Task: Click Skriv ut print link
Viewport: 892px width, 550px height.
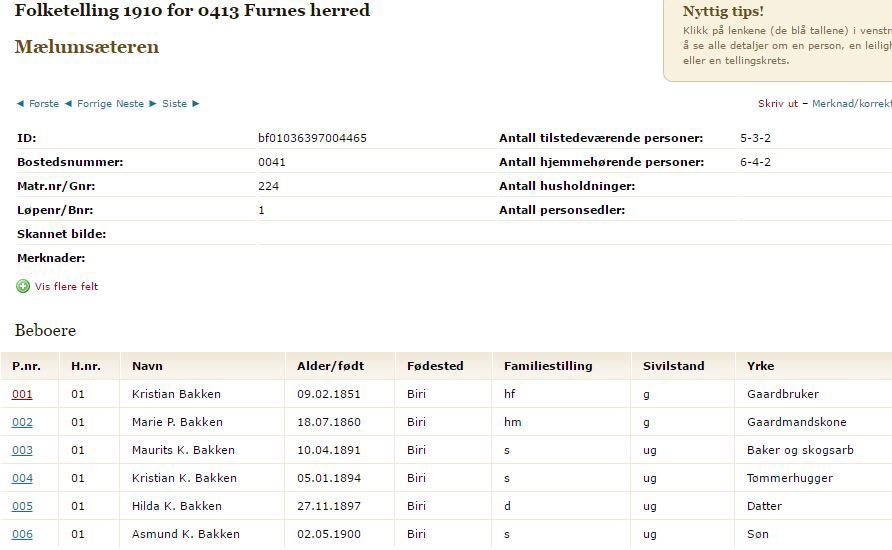Action: [x=778, y=104]
